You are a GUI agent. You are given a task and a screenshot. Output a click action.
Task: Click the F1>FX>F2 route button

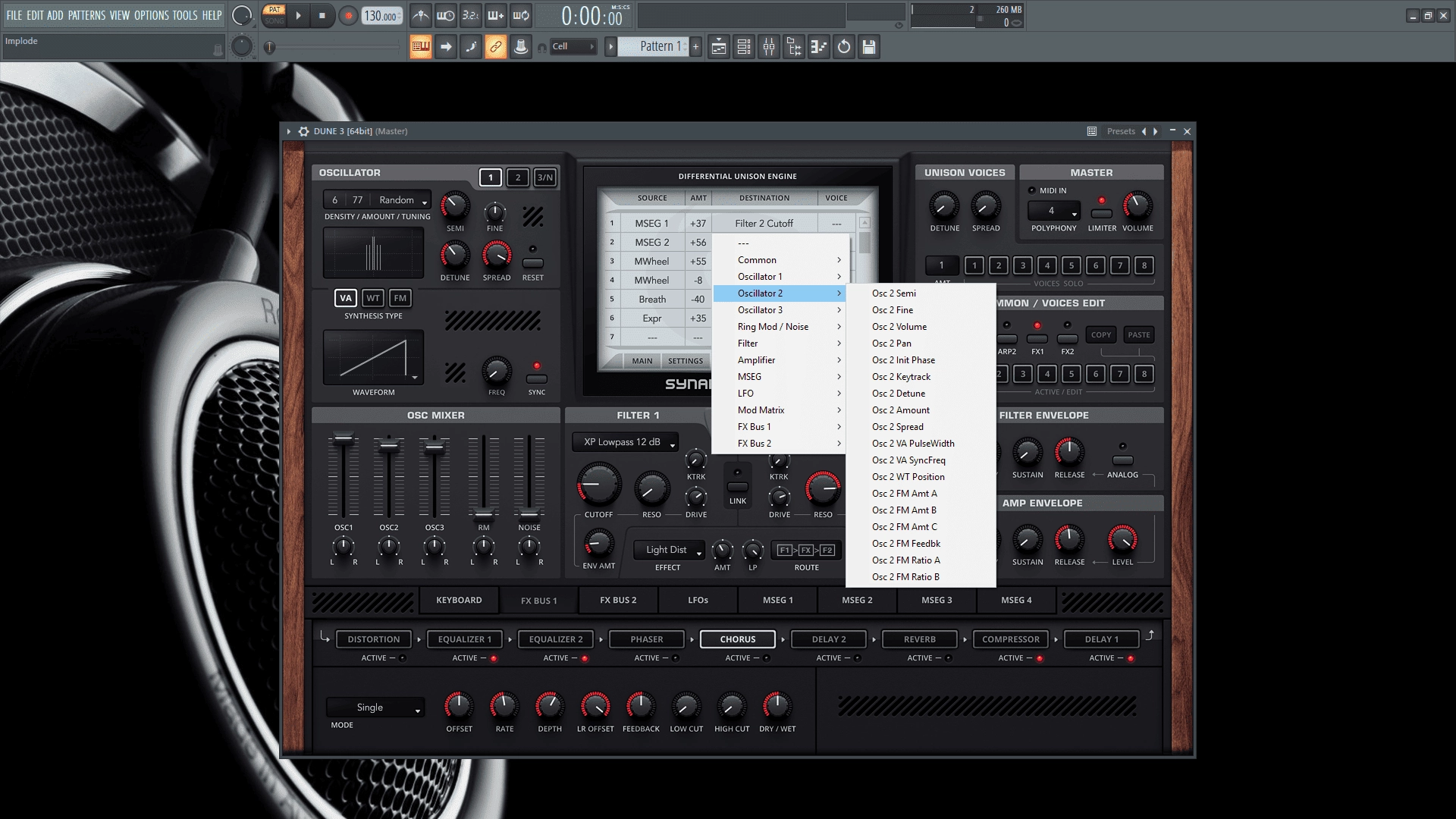pyautogui.click(x=806, y=551)
